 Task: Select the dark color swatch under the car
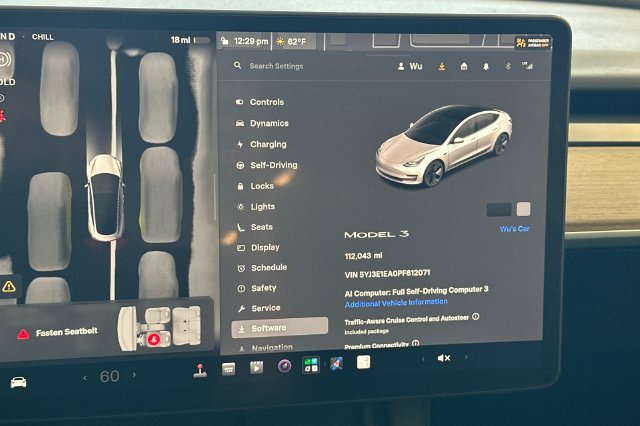tap(499, 209)
